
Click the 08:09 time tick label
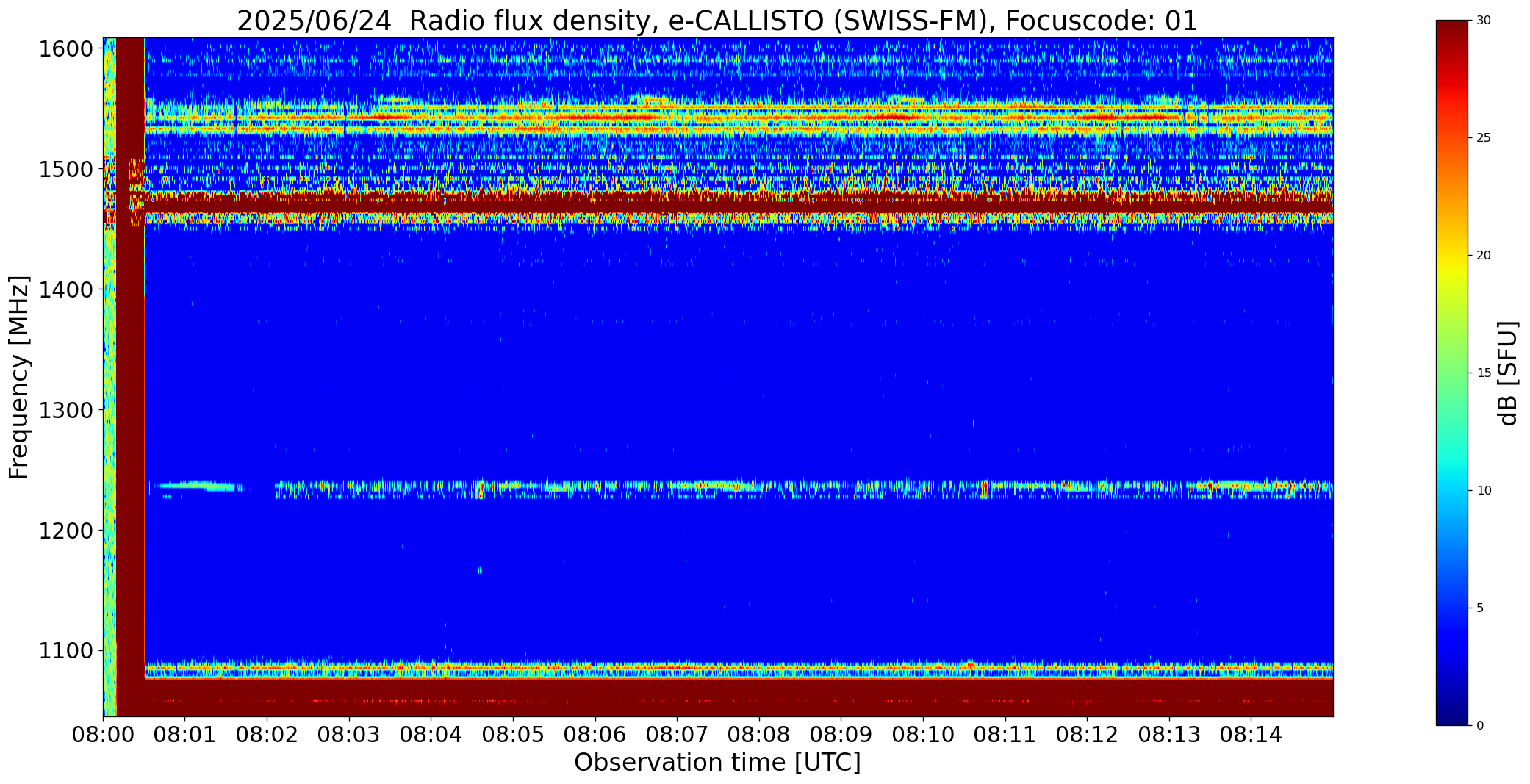pos(841,735)
